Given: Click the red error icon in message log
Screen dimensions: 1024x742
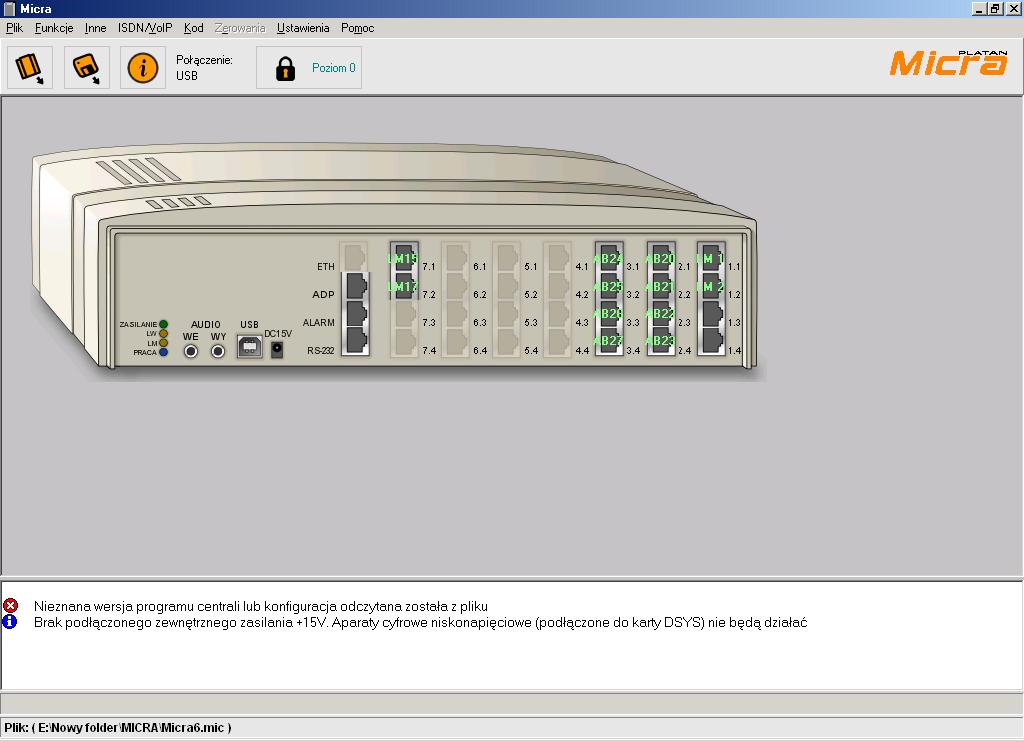Looking at the screenshot, I should [10, 605].
